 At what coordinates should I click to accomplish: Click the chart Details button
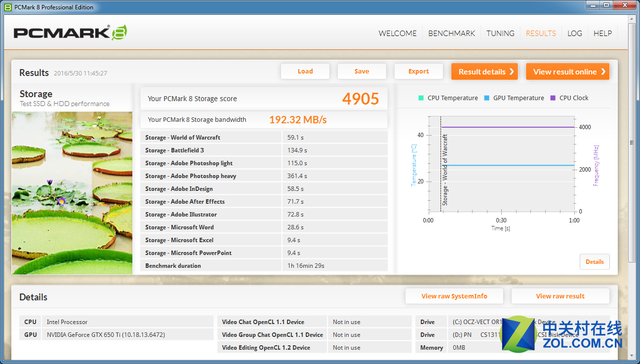[x=595, y=262]
